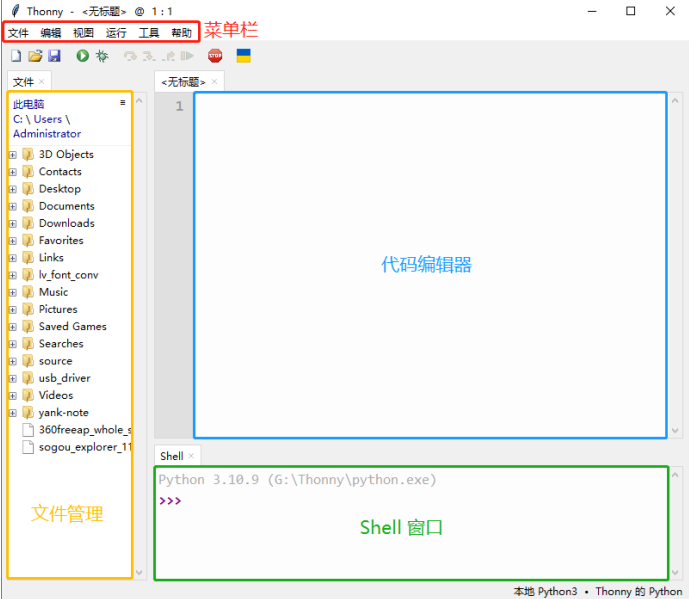The width and height of the screenshot is (689, 599).
Task: Click the Users path link
Action: click(48, 119)
